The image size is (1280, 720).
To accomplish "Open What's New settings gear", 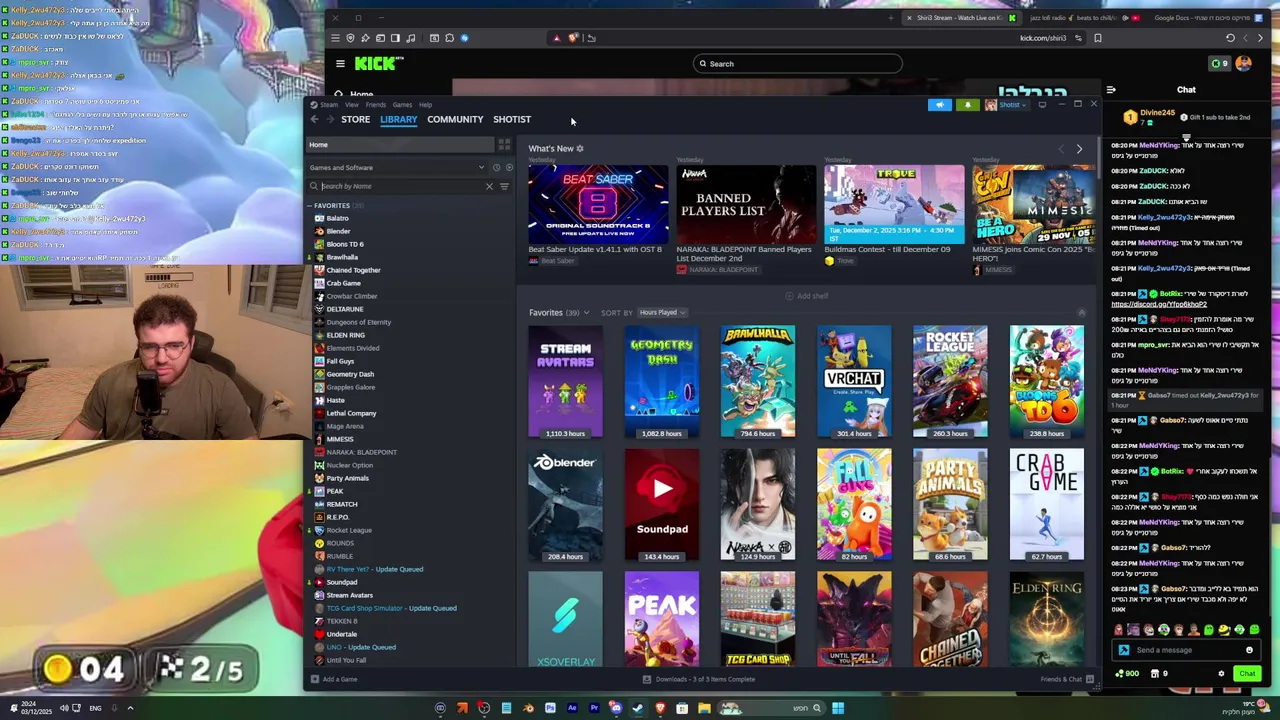I will [x=580, y=149].
